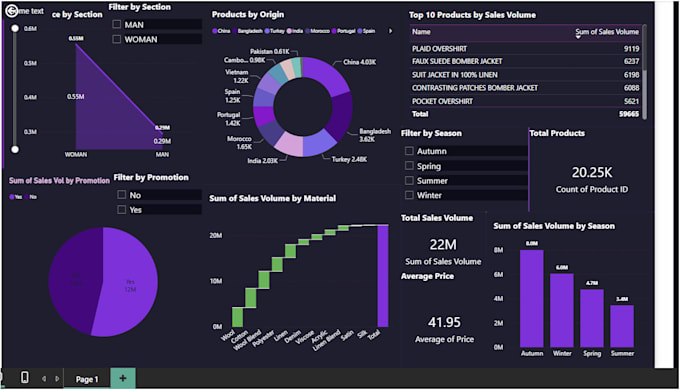Select the No slice of promotion pie
Screen dimensions: 680x390
click(x=76, y=278)
